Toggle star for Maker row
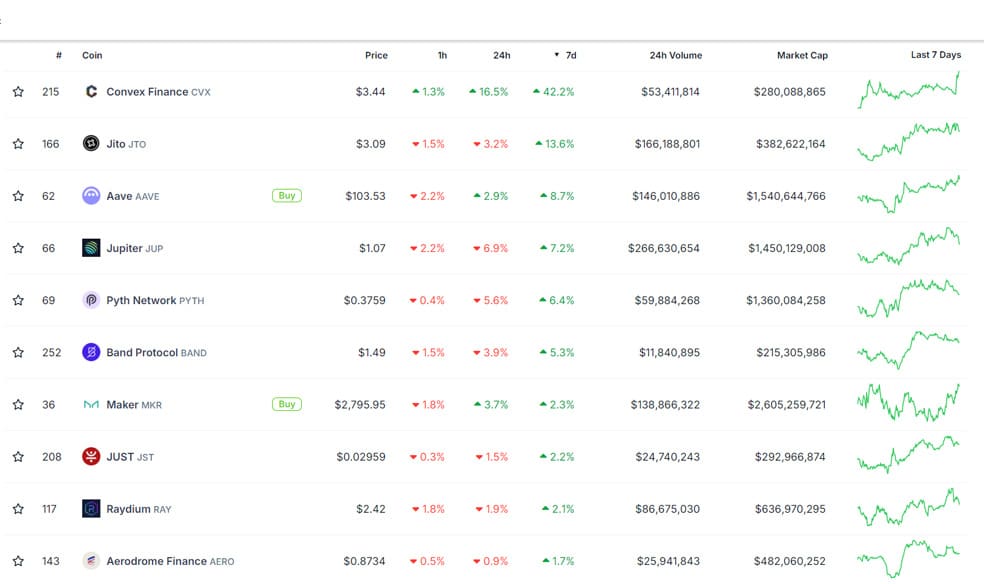The width and height of the screenshot is (984, 584). pyautogui.click(x=18, y=404)
